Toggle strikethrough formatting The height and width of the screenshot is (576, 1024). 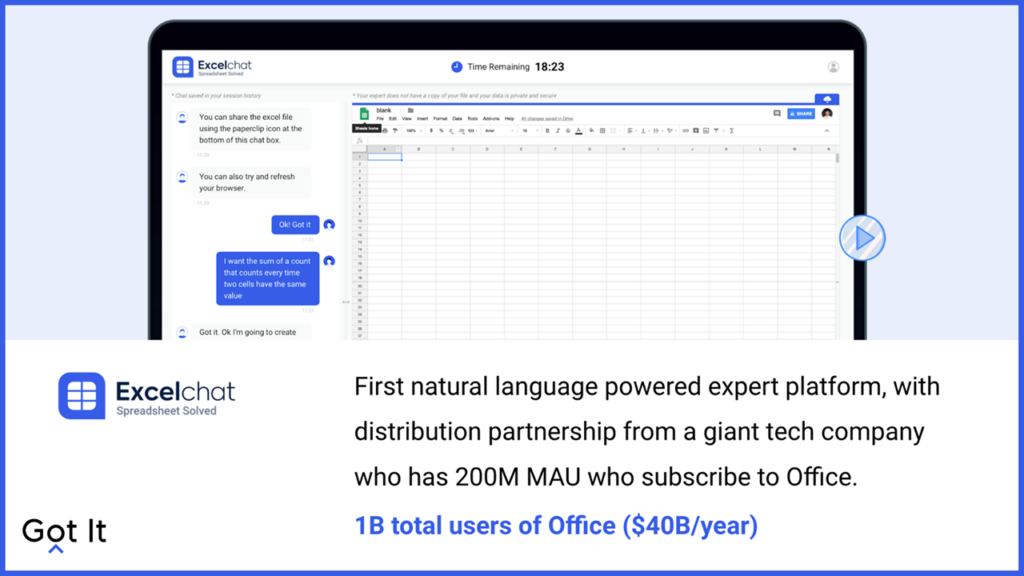pyautogui.click(x=568, y=131)
